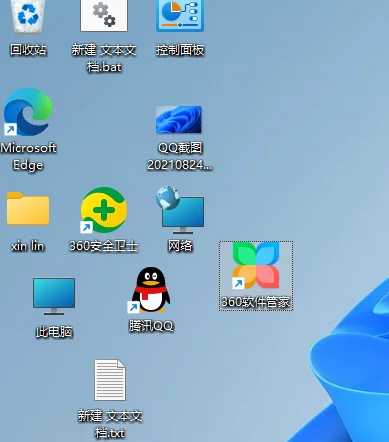
Task: Click the 网络 label text
Action: pyautogui.click(x=180, y=246)
